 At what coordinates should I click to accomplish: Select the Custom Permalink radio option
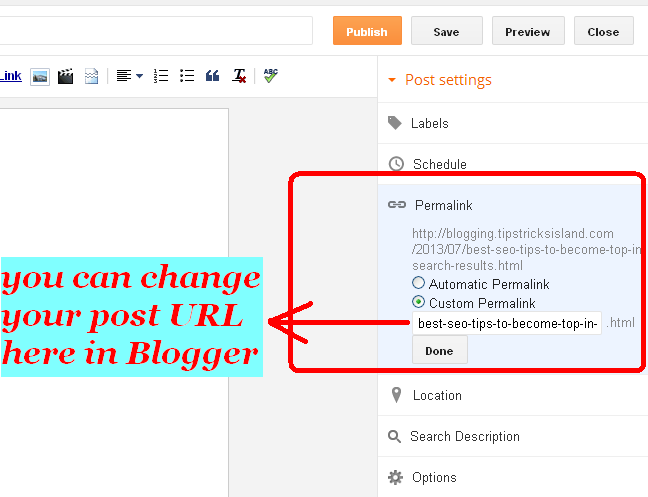(x=418, y=302)
